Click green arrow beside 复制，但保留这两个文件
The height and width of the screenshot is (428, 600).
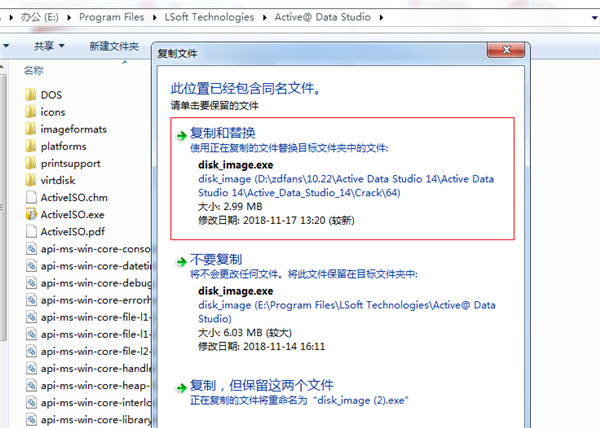pos(181,388)
